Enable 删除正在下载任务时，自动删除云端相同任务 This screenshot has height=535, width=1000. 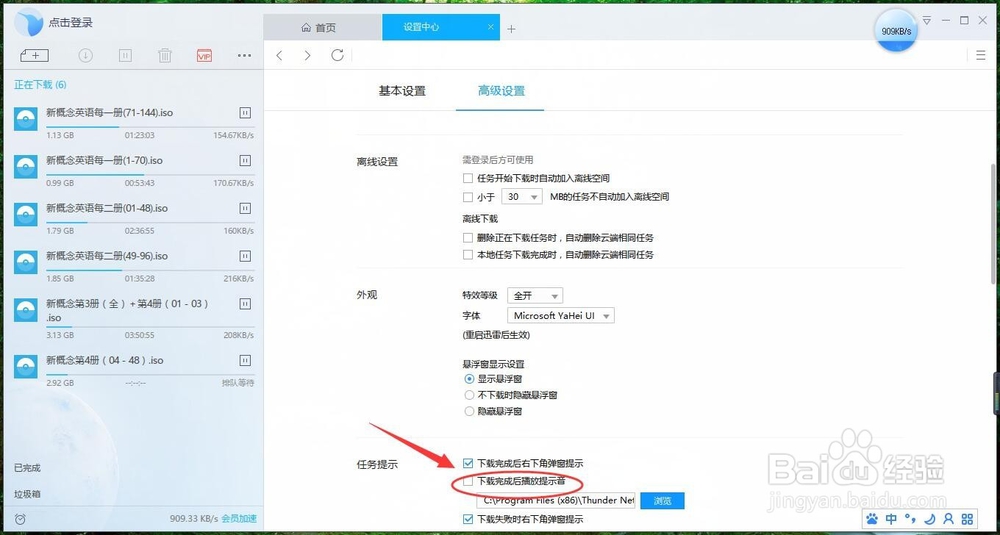point(468,238)
